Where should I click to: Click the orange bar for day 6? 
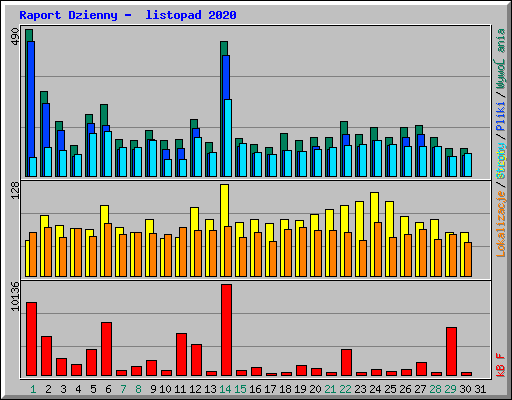(x=108, y=250)
